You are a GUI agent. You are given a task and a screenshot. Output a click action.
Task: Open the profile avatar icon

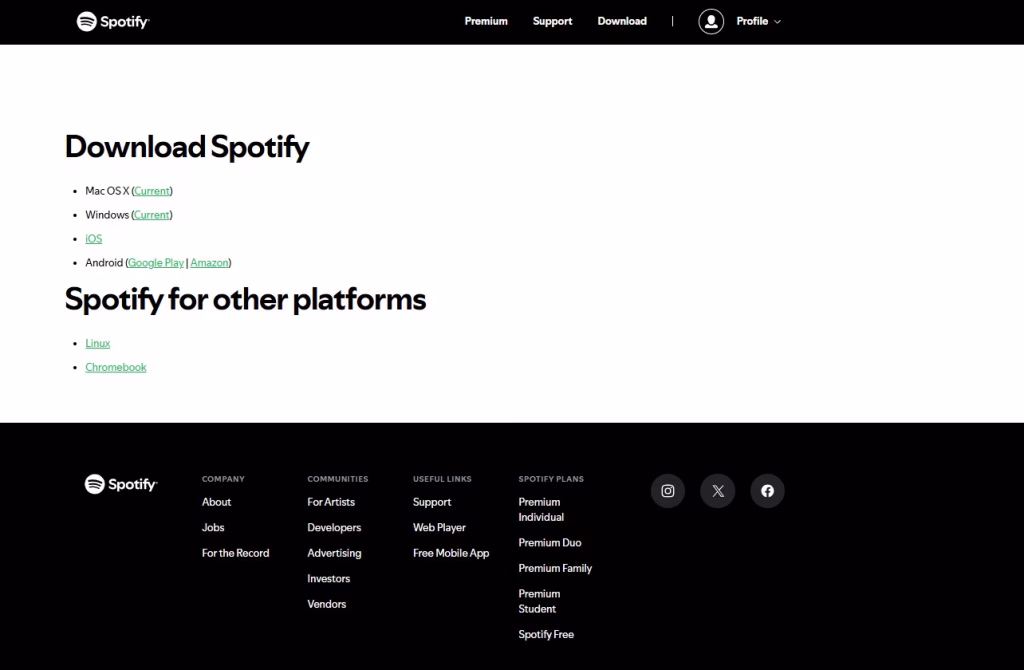tap(711, 21)
